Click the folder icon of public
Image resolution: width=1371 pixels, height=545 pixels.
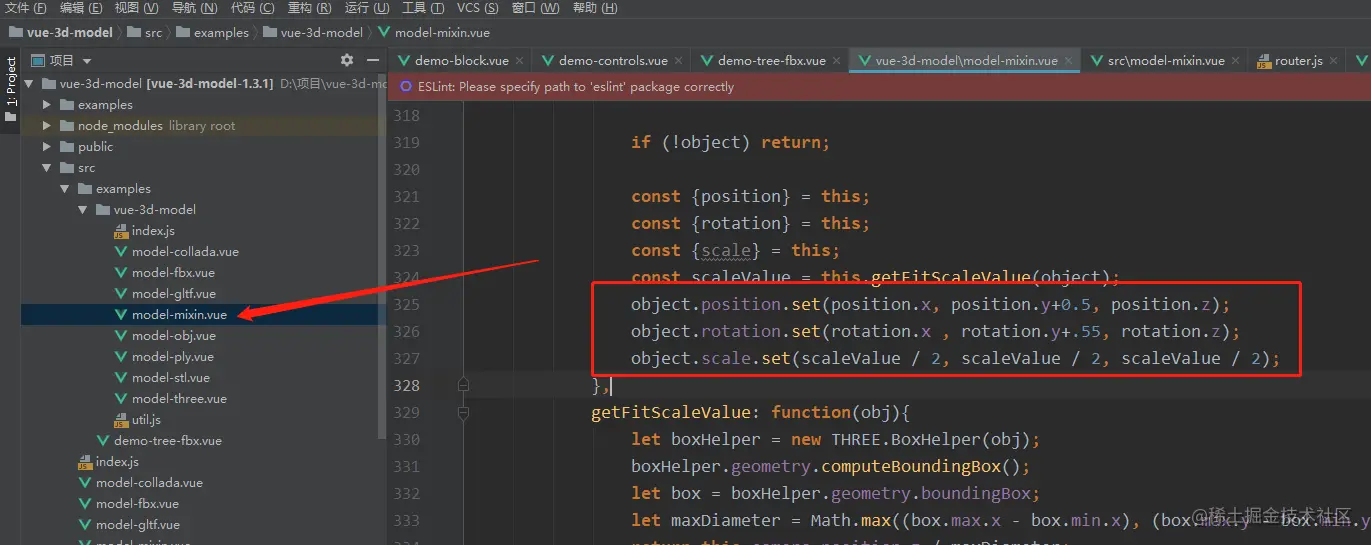point(67,147)
